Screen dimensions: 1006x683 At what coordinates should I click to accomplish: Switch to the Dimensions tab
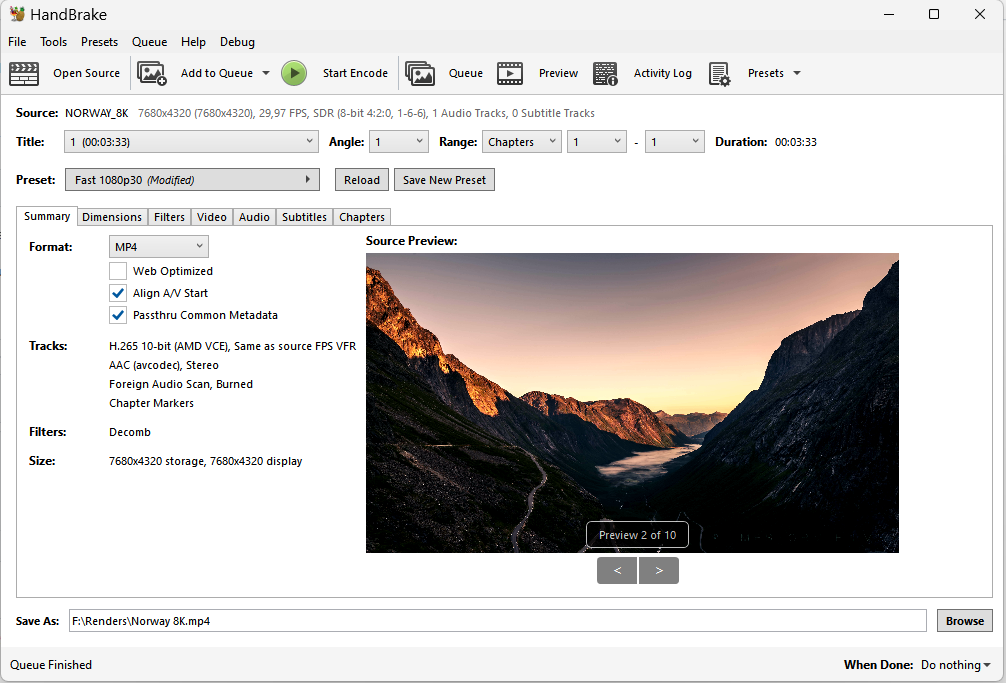click(x=112, y=216)
